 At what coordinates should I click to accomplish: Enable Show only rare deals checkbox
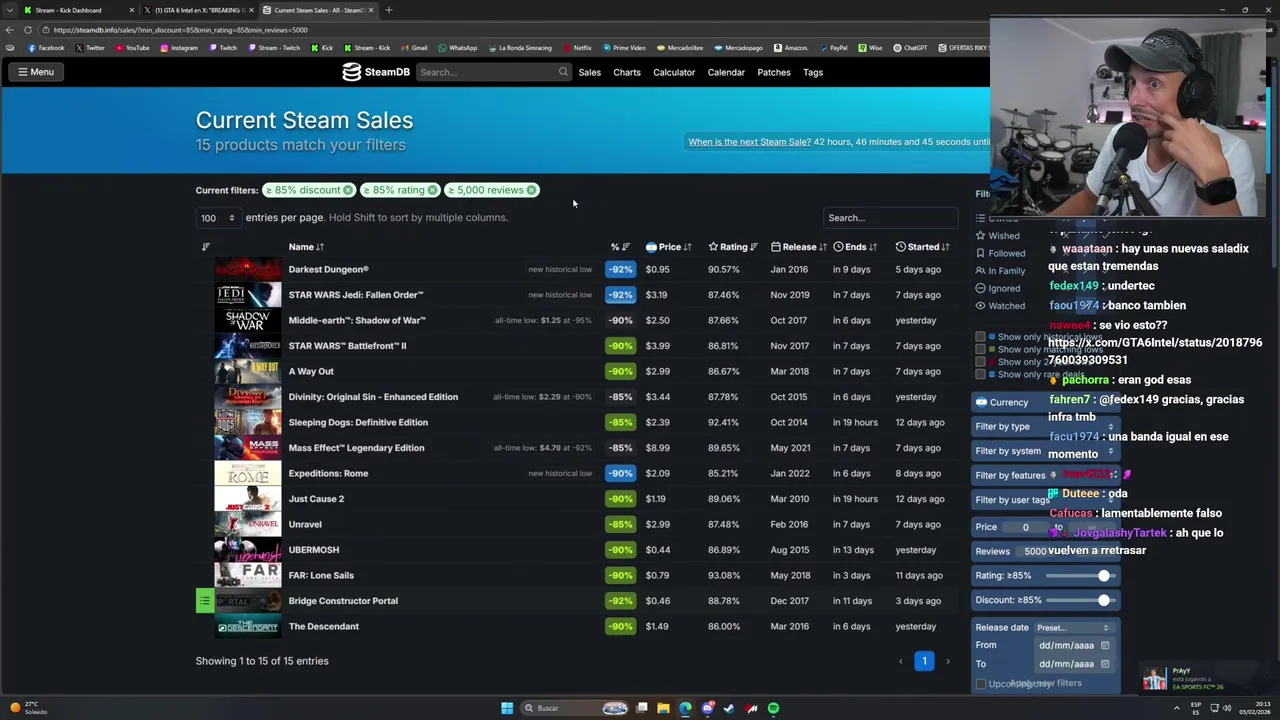tap(980, 375)
